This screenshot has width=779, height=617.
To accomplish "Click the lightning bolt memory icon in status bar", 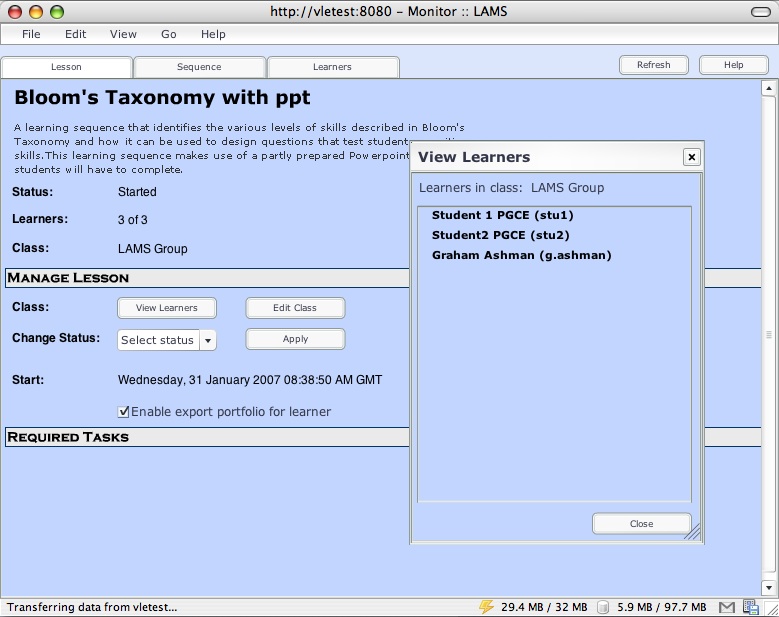I will coord(487,606).
